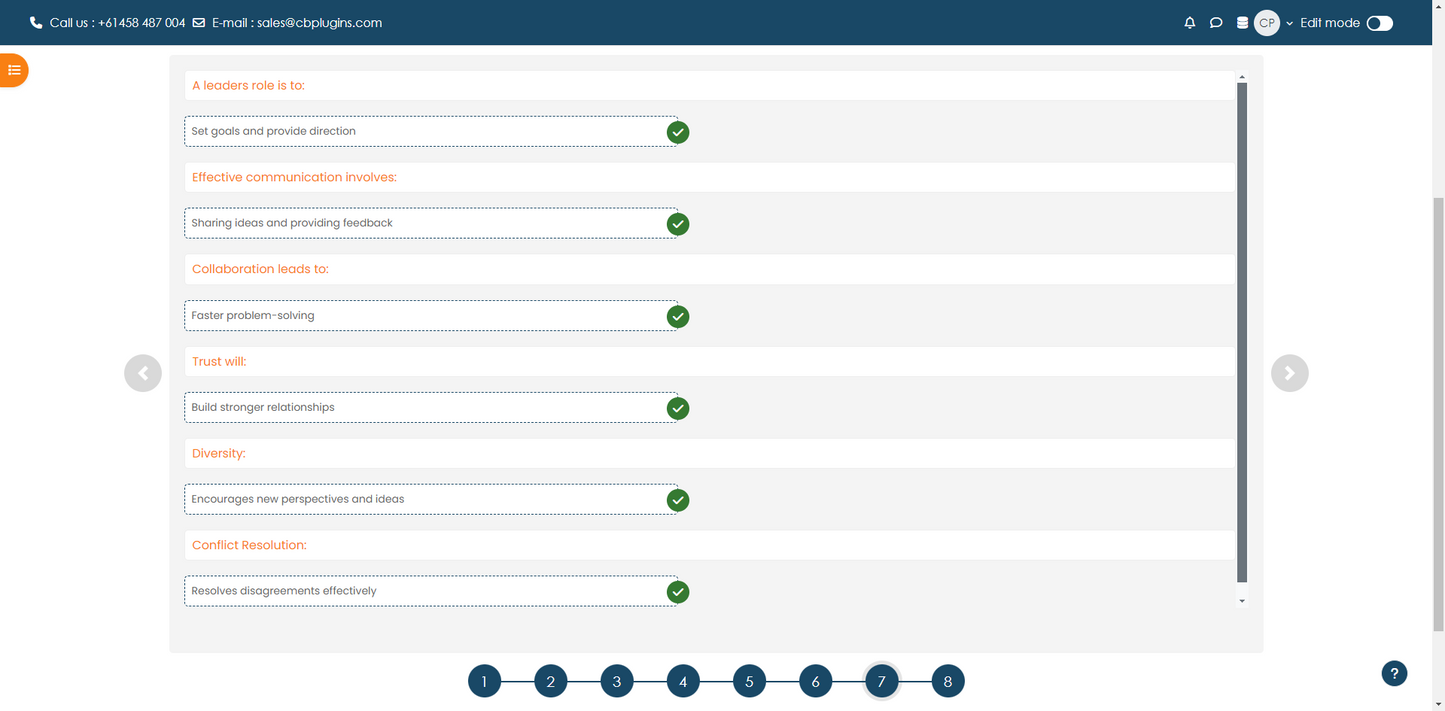Image resolution: width=1445 pixels, height=711 pixels.
Task: Click the sales@cbplugins.com email link
Action: tap(297, 23)
